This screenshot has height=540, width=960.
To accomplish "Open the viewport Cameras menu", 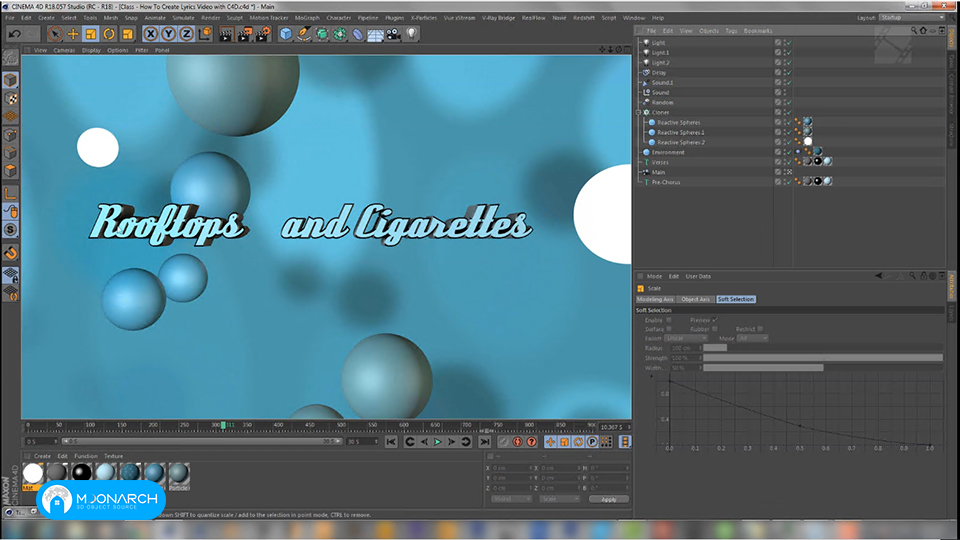I will click(64, 50).
